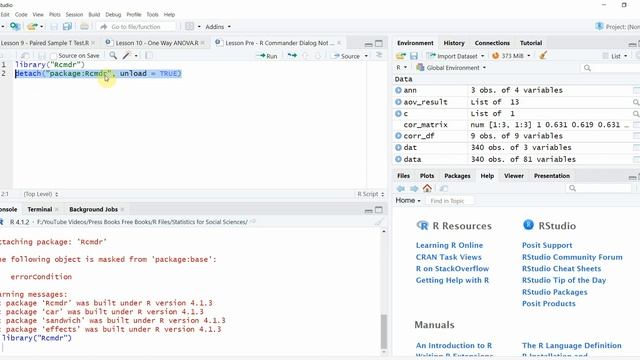Image resolution: width=640 pixels, height=360 pixels.
Task: Close the Lesson 9 - Paired Sample T Test.R tab
Action: coord(93,43)
